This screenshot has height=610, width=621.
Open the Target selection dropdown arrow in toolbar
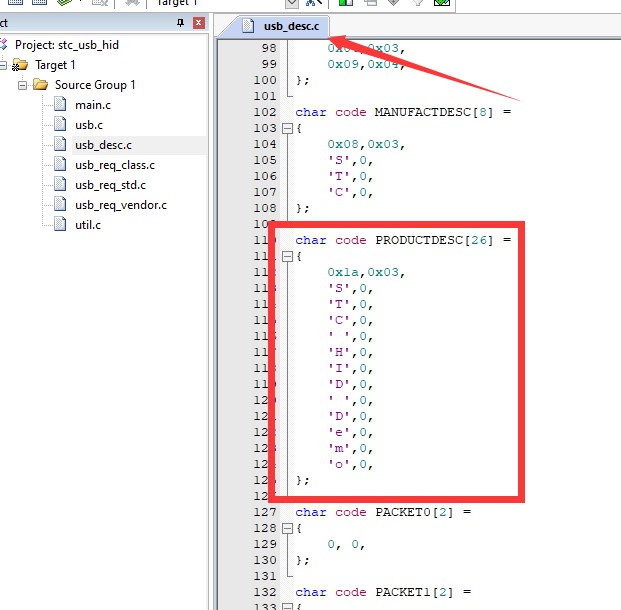point(291,4)
